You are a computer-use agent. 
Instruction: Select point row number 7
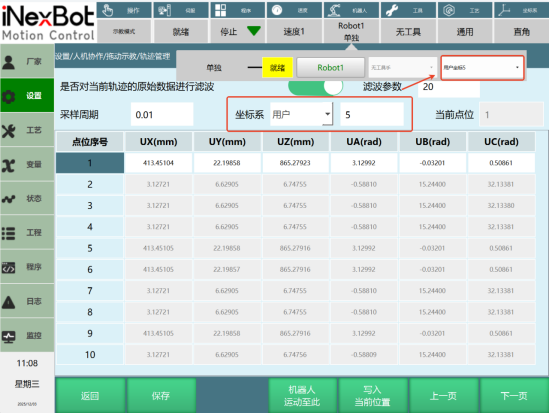[90, 291]
